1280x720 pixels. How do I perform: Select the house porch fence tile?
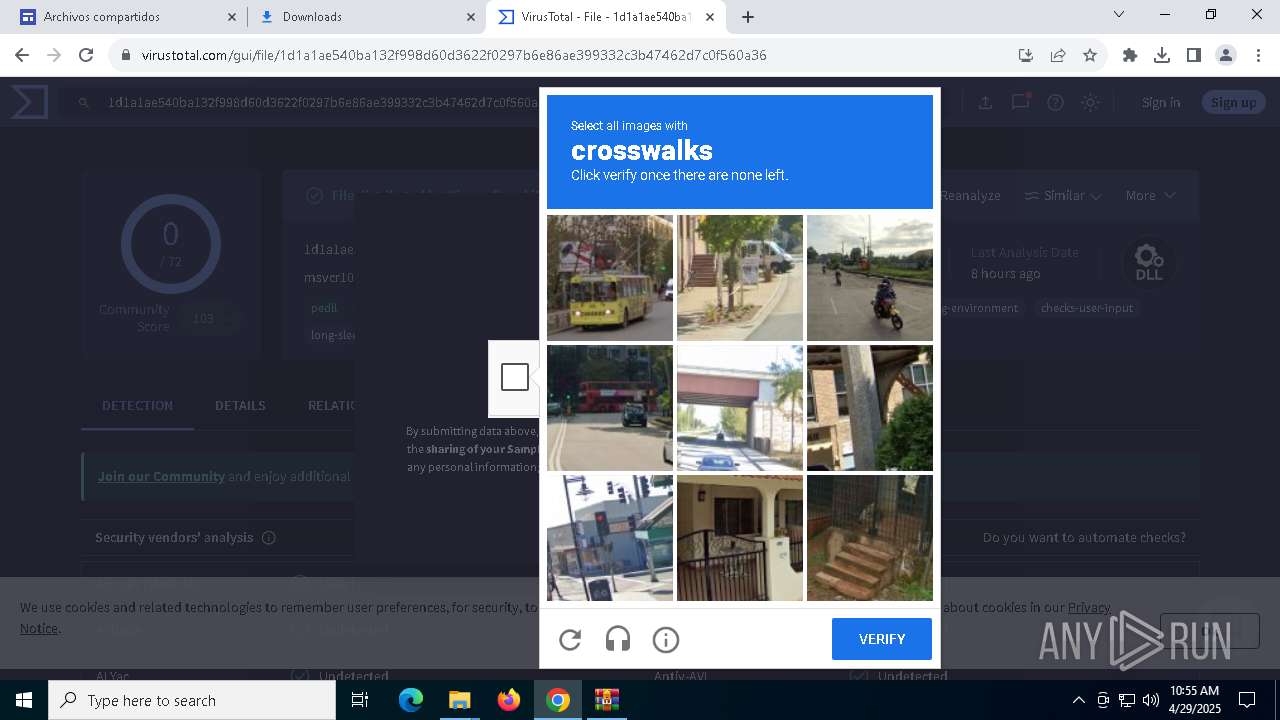point(740,538)
